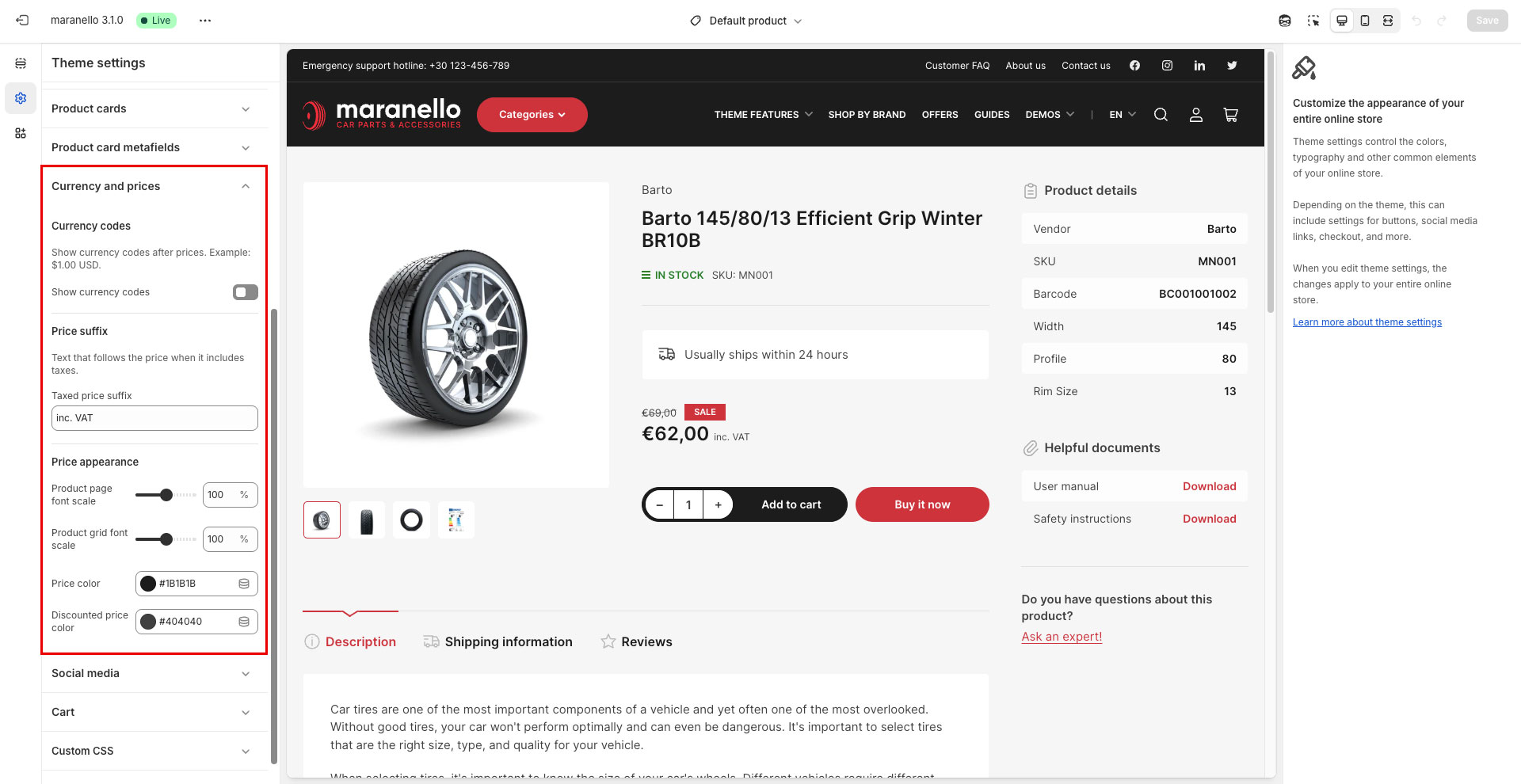Click the exit editor icon
The image size is (1521, 784).
click(x=22, y=21)
